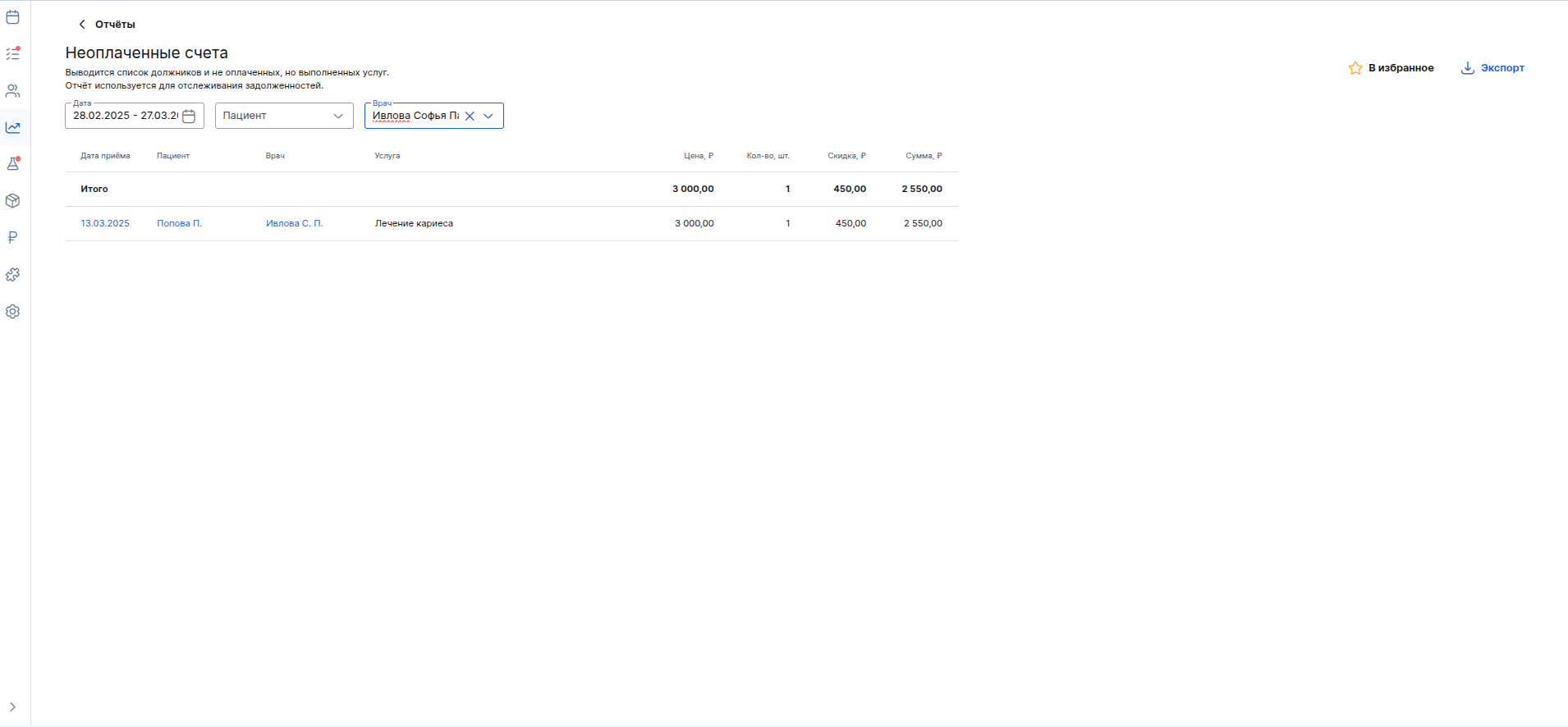Image resolution: width=1568 pixels, height=727 pixels.
Task: Click the Экспорт link
Action: 1502,68
